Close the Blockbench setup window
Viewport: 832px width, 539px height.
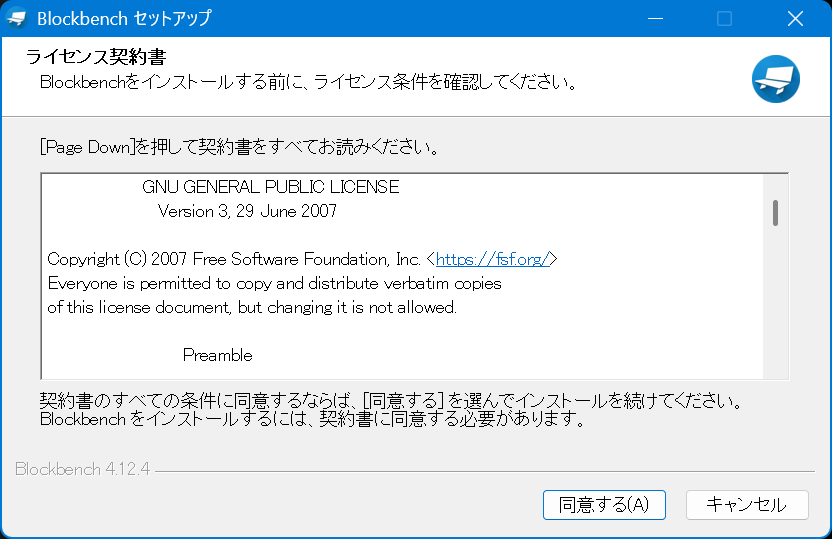point(795,19)
